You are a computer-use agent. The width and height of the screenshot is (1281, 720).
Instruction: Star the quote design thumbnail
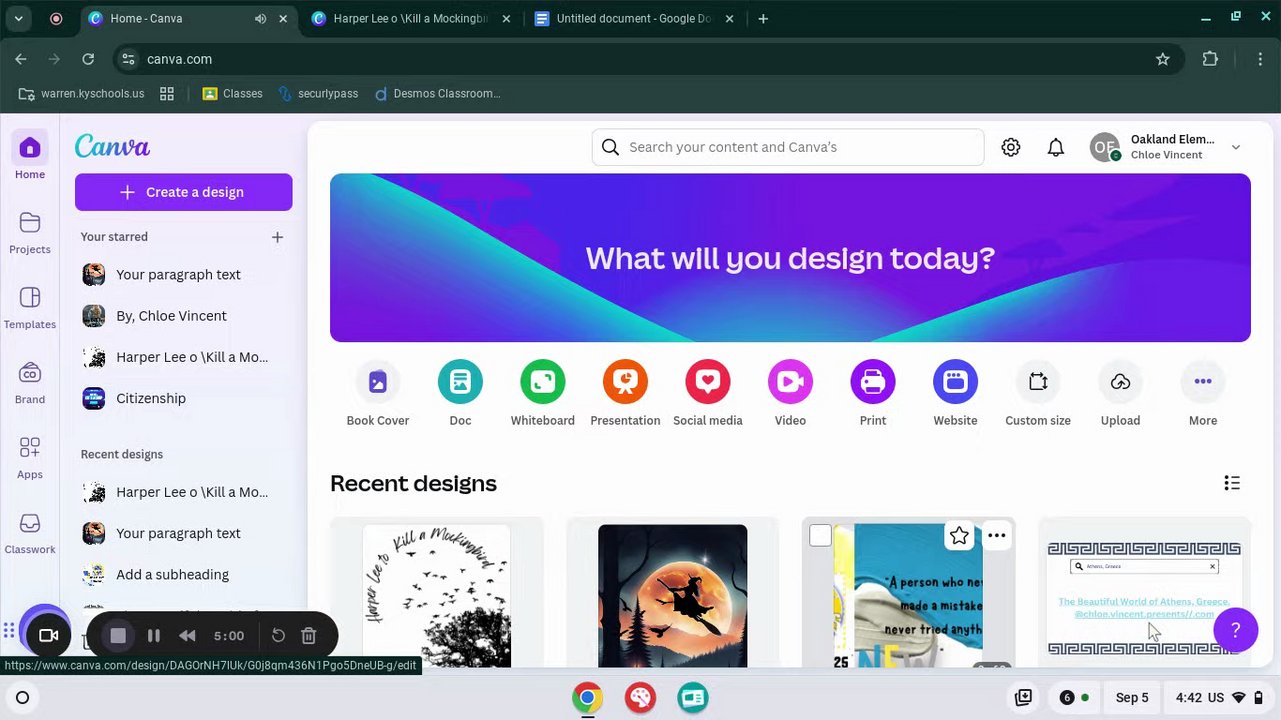959,536
